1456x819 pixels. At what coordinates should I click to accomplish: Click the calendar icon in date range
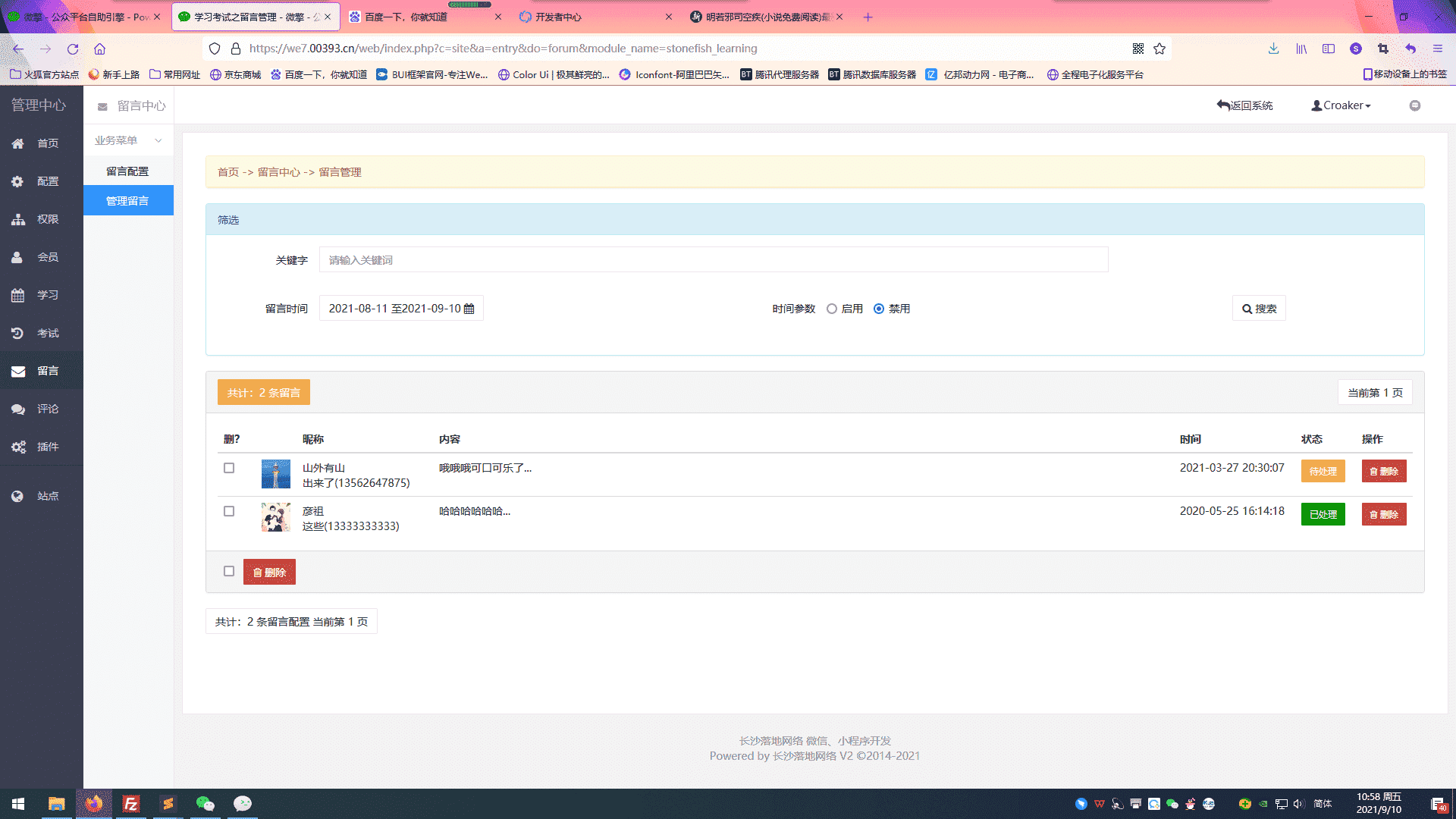469,309
